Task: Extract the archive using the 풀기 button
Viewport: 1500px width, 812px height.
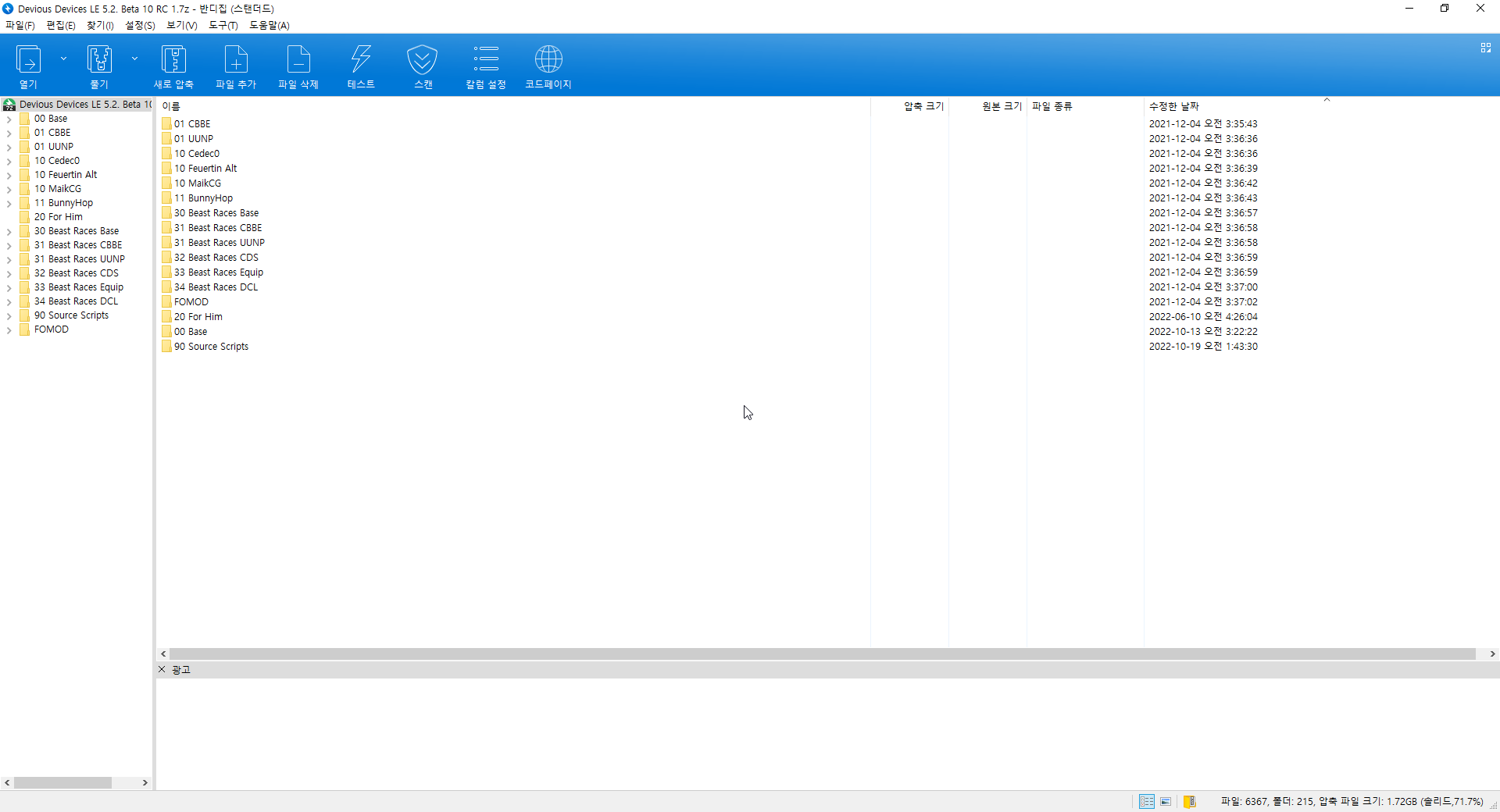Action: [98, 66]
